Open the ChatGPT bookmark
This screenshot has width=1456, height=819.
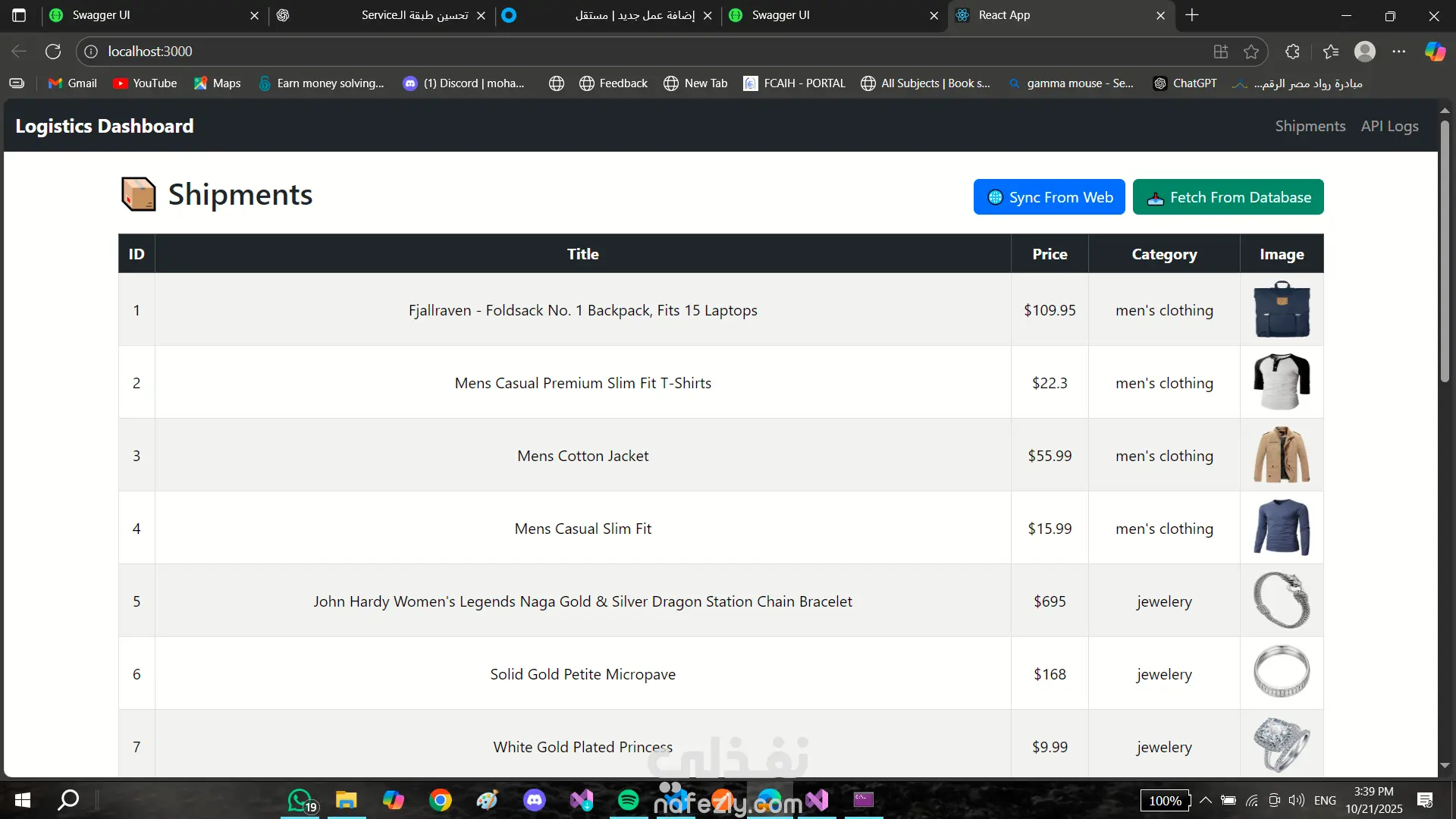tap(1185, 83)
